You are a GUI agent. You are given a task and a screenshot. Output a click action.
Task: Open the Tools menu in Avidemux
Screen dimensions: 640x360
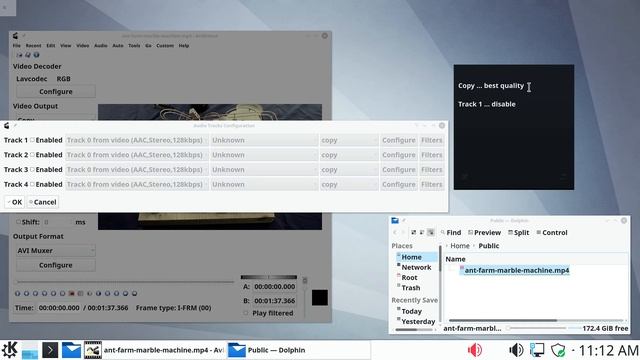point(134,46)
